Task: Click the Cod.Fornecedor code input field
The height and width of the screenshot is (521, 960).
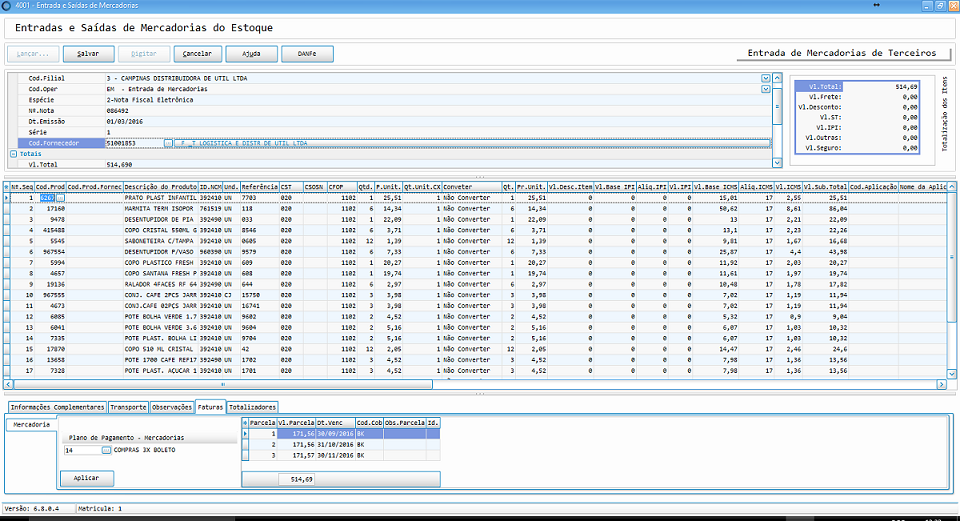Action: tap(134, 143)
